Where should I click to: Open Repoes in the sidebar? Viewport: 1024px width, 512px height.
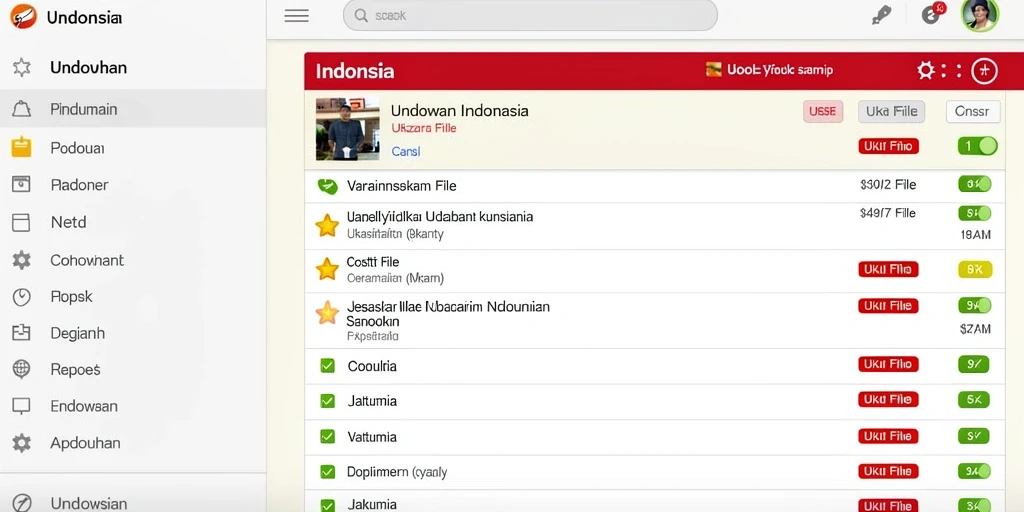(75, 370)
